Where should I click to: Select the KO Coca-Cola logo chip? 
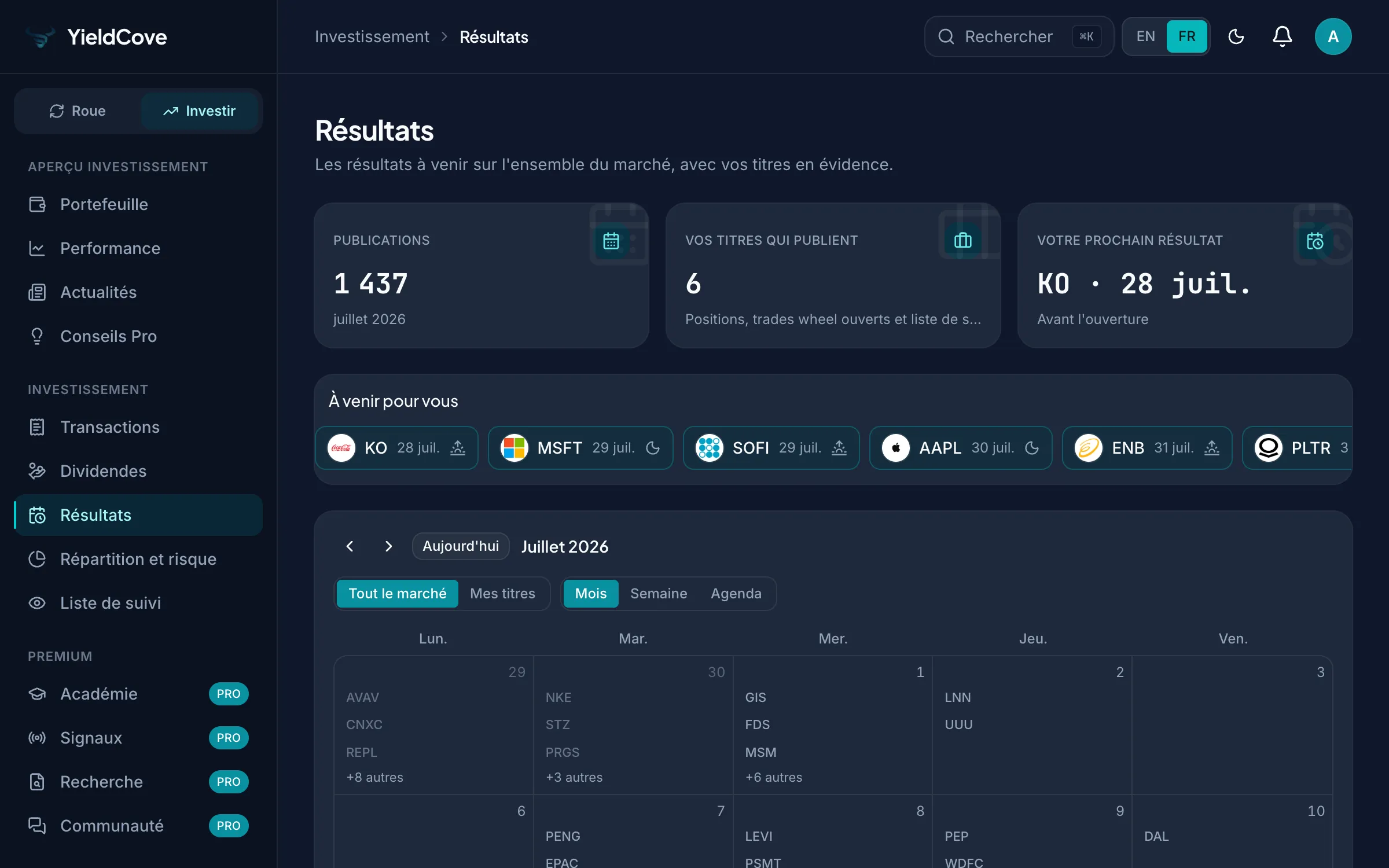[341, 448]
